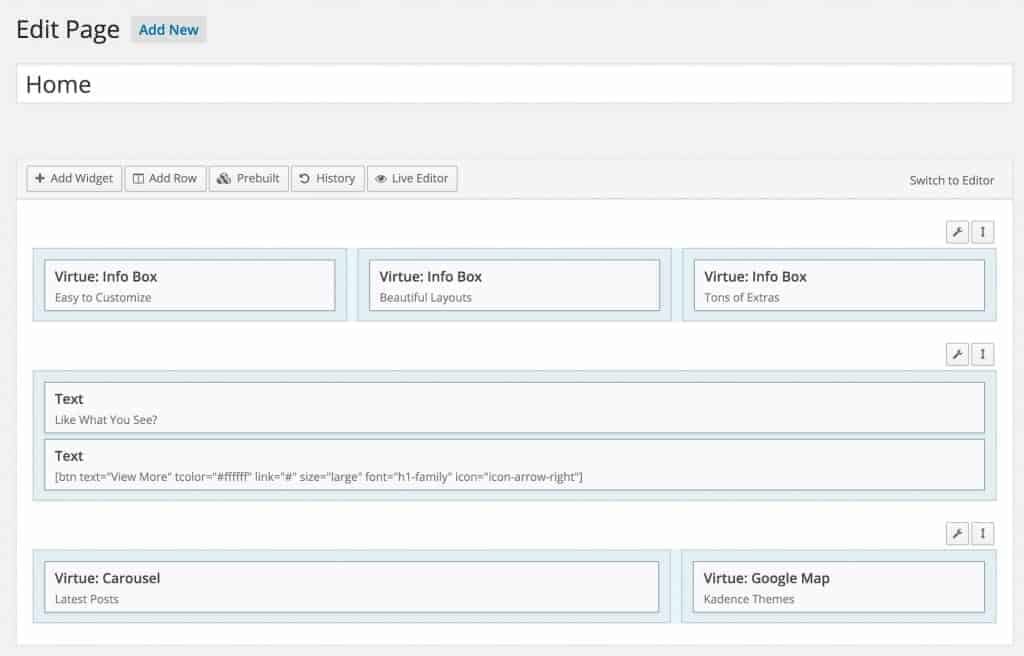Select the Virtue Carousel Latest Posts widget
The image size is (1024, 656).
coord(351,587)
